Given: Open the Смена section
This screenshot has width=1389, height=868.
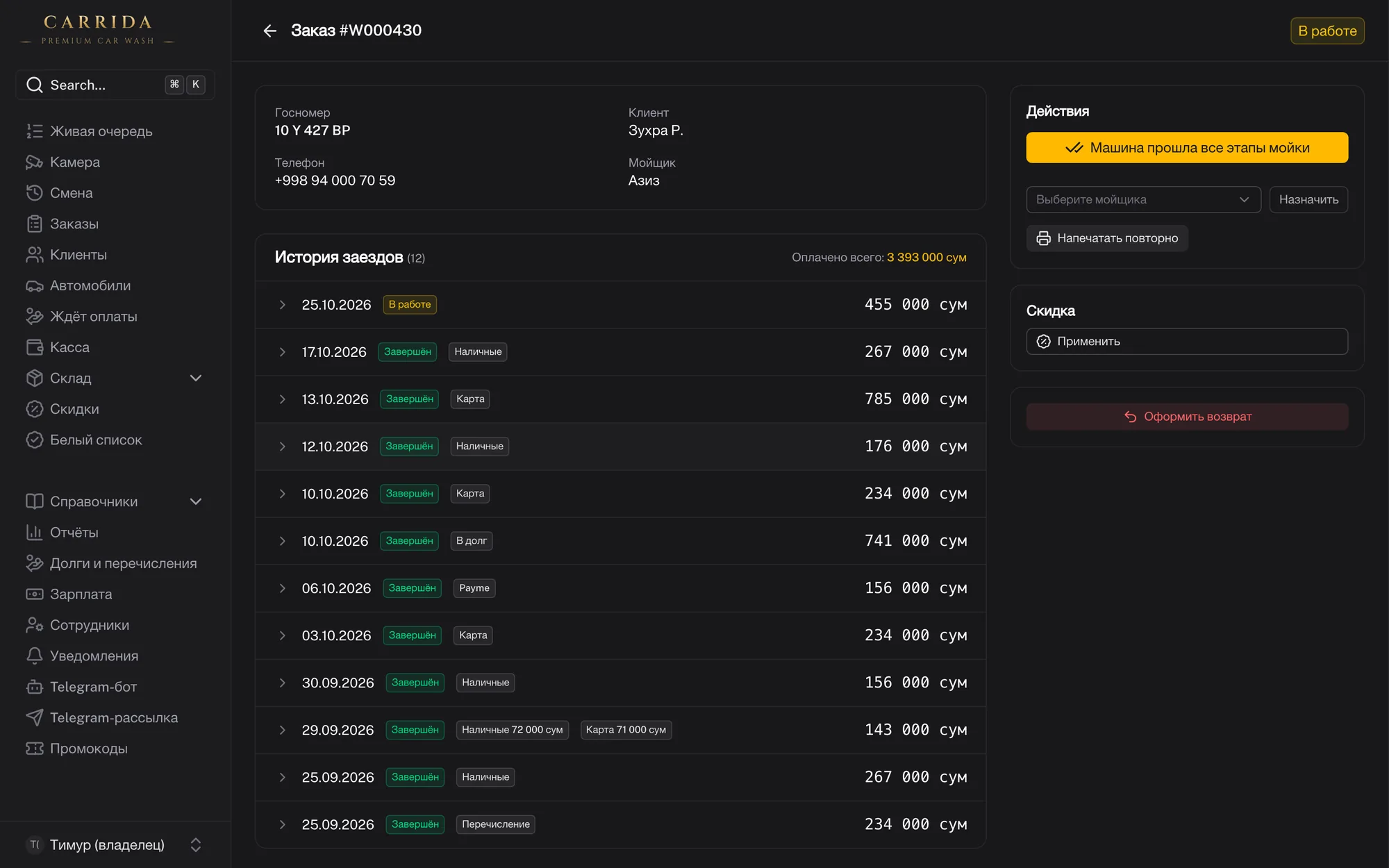Looking at the screenshot, I should click(115, 193).
